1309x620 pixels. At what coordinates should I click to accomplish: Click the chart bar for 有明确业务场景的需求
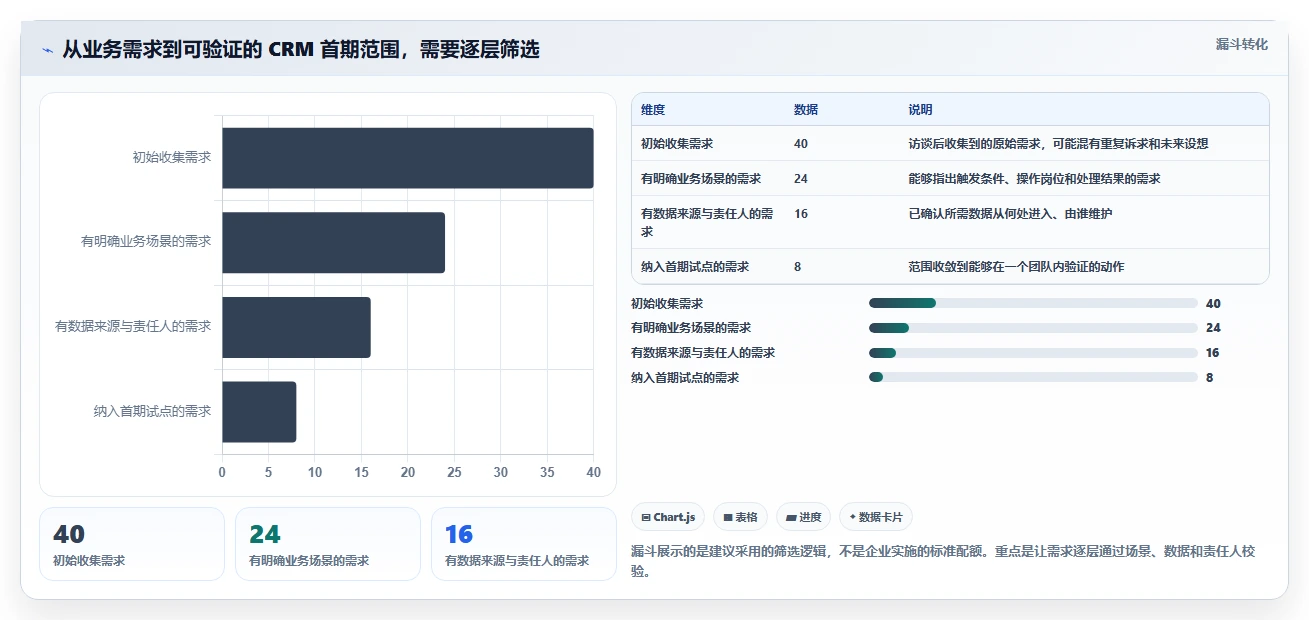[333, 242]
